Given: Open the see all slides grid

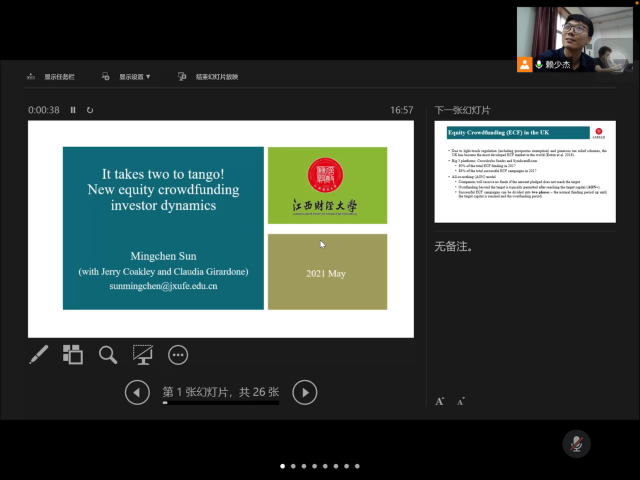Looking at the screenshot, I should 73,354.
